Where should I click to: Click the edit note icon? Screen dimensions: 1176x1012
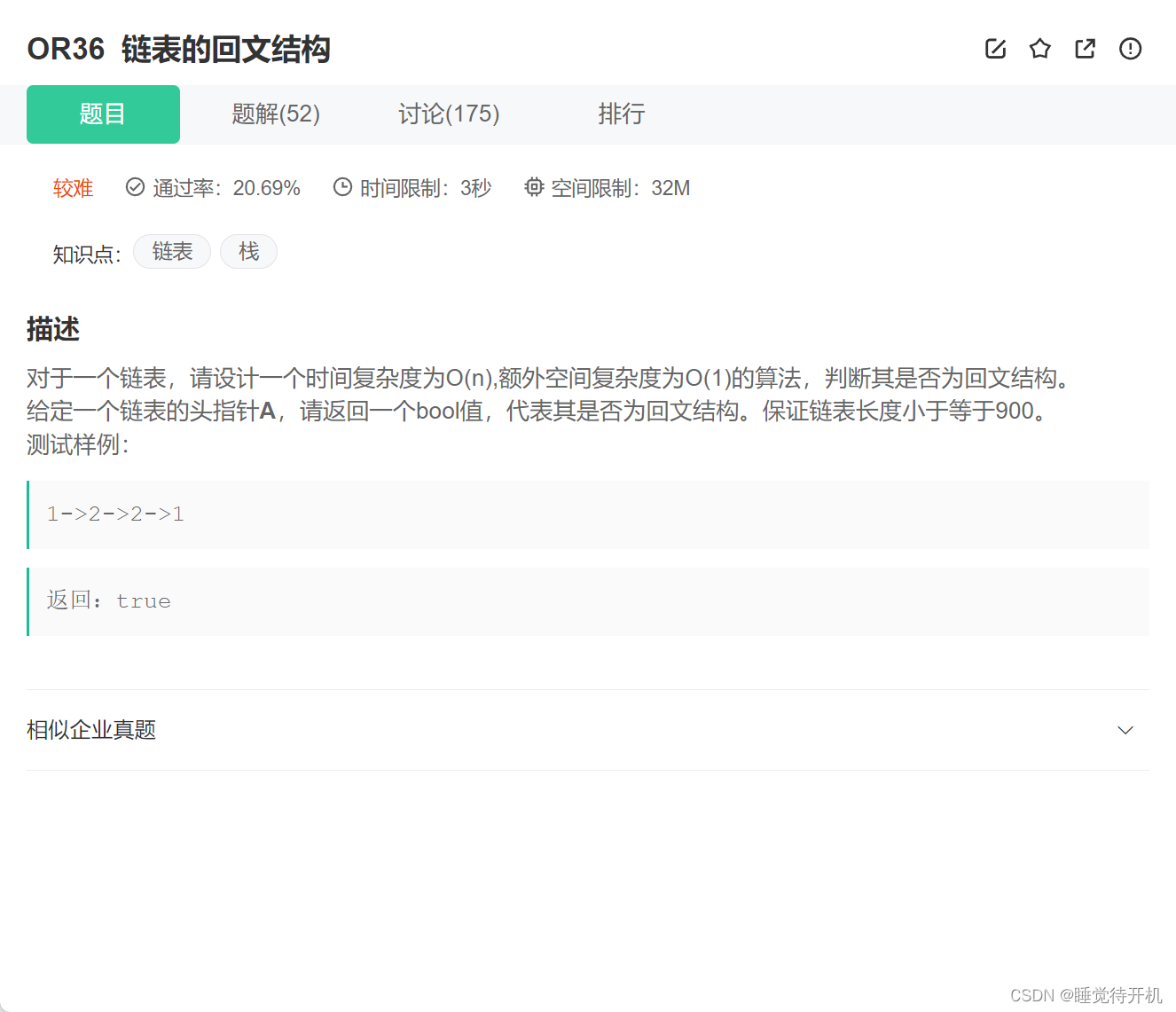pyautogui.click(x=995, y=49)
